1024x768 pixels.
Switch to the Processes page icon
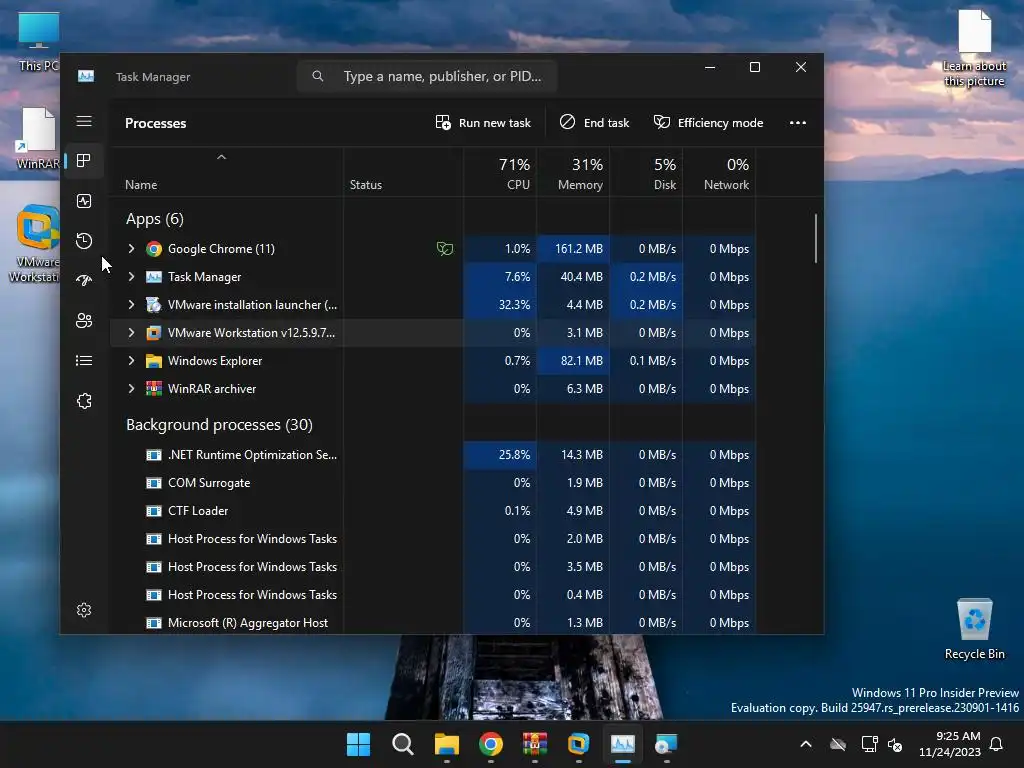(x=84, y=161)
